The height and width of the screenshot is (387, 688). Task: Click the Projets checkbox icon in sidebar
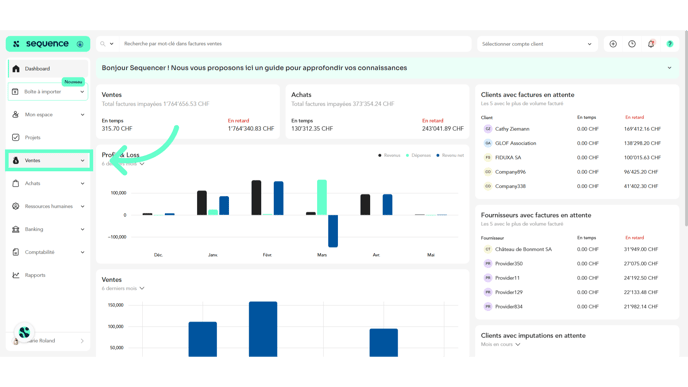[x=16, y=137]
